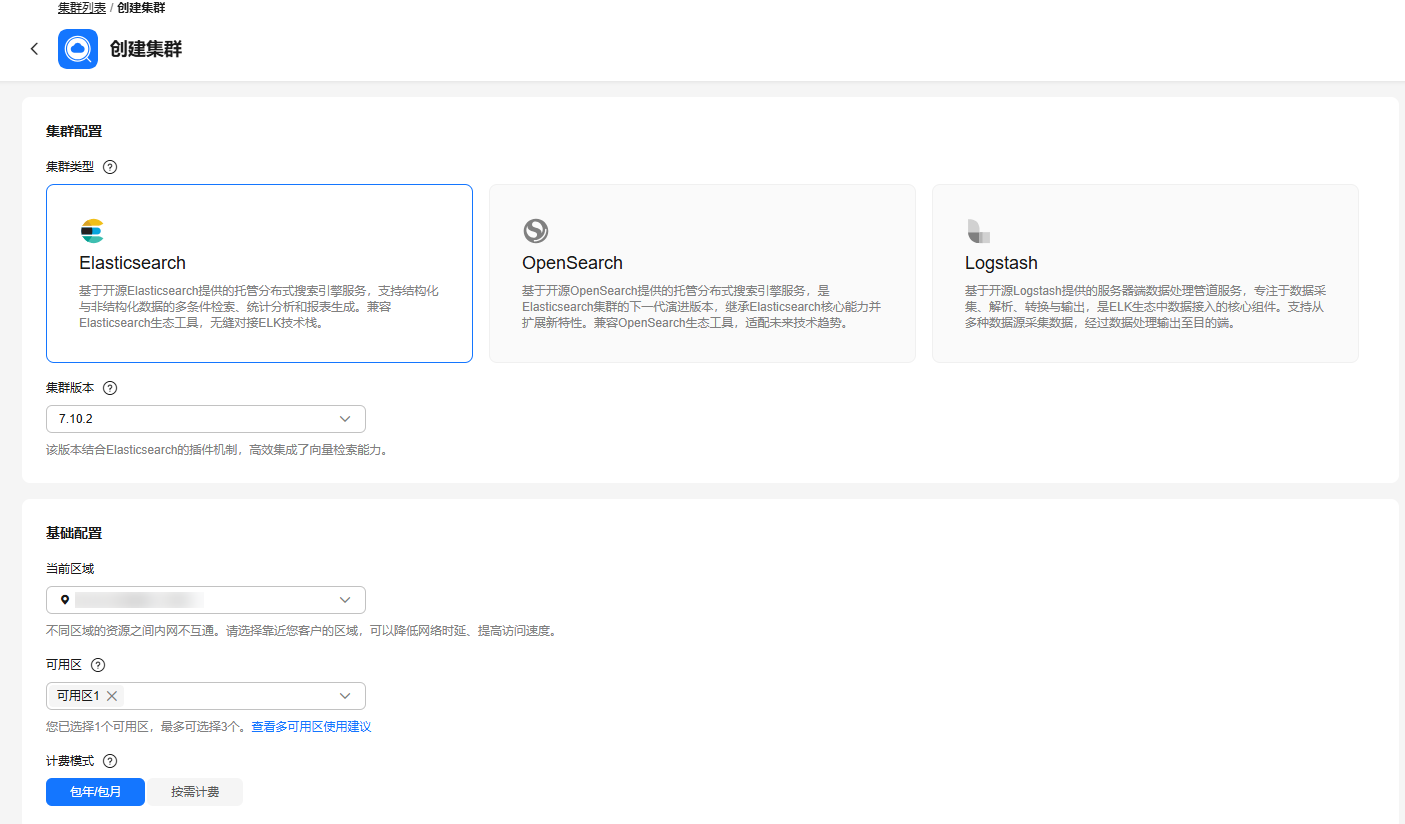Click the 当前区域 field label
This screenshot has height=824, width=1405.
click(70, 569)
